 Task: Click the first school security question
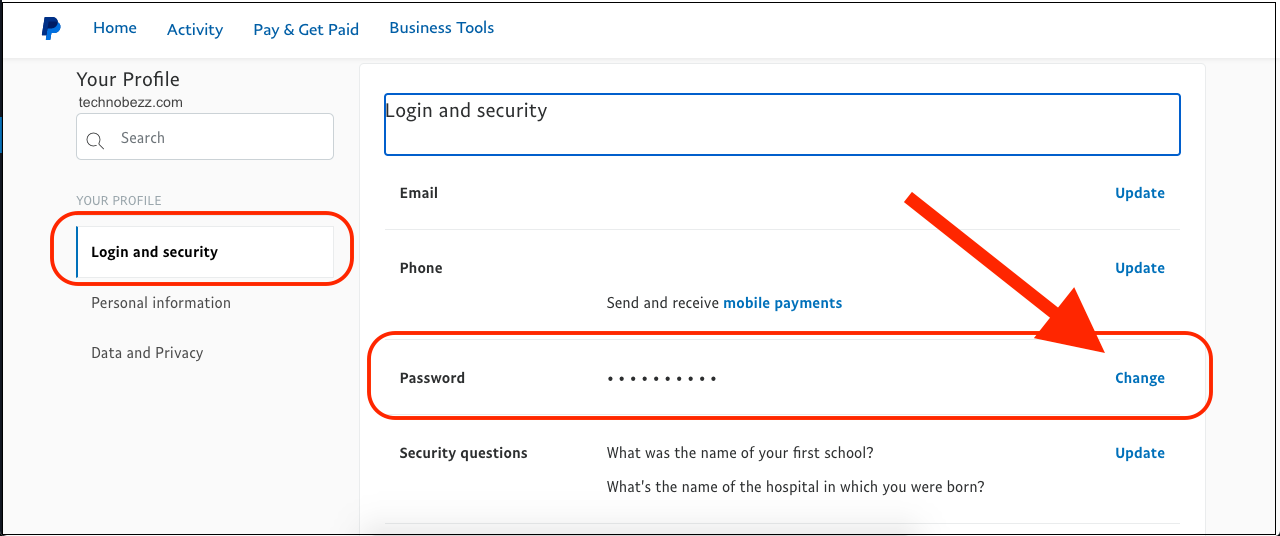[x=740, y=453]
